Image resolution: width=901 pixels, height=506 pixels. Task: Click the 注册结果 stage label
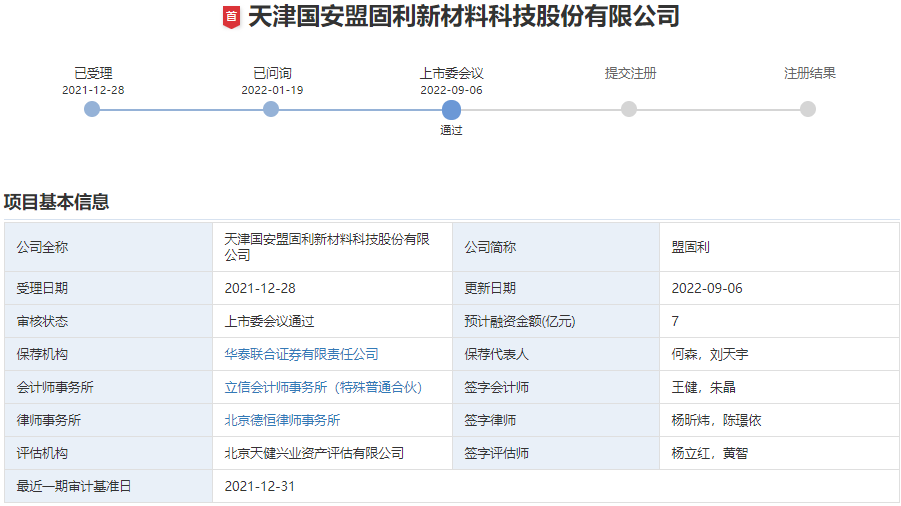click(x=810, y=74)
